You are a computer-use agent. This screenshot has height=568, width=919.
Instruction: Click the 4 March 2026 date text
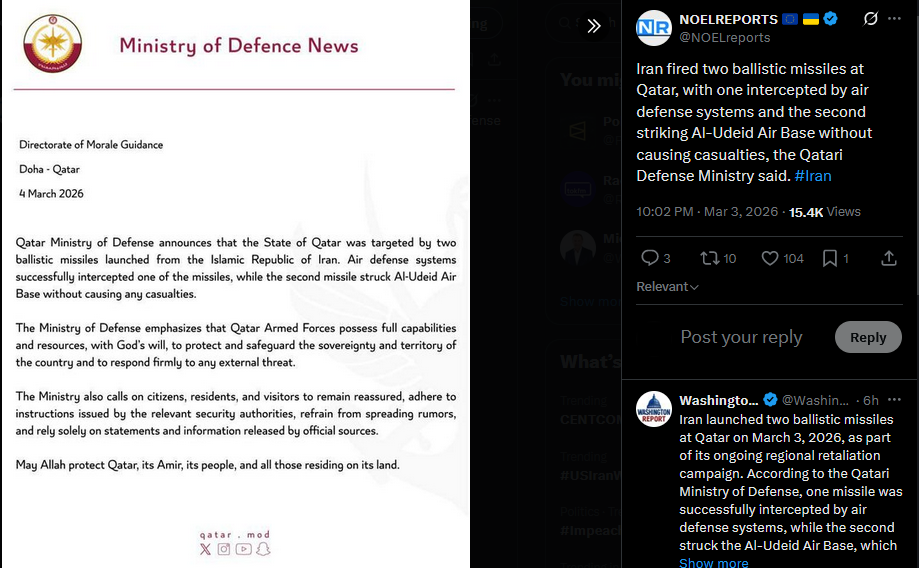tap(51, 193)
